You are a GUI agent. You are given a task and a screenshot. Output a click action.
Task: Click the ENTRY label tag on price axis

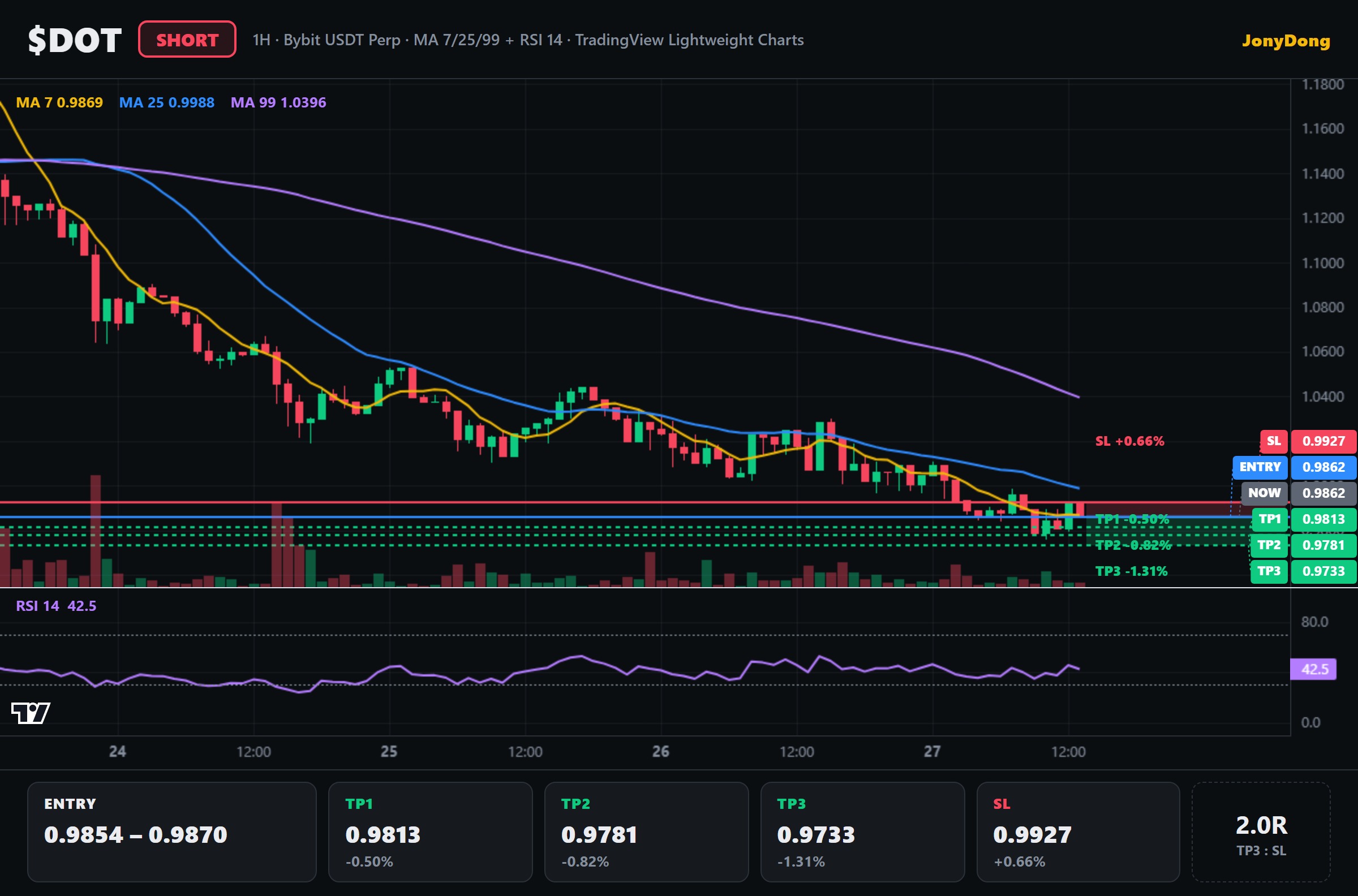click(x=1260, y=467)
